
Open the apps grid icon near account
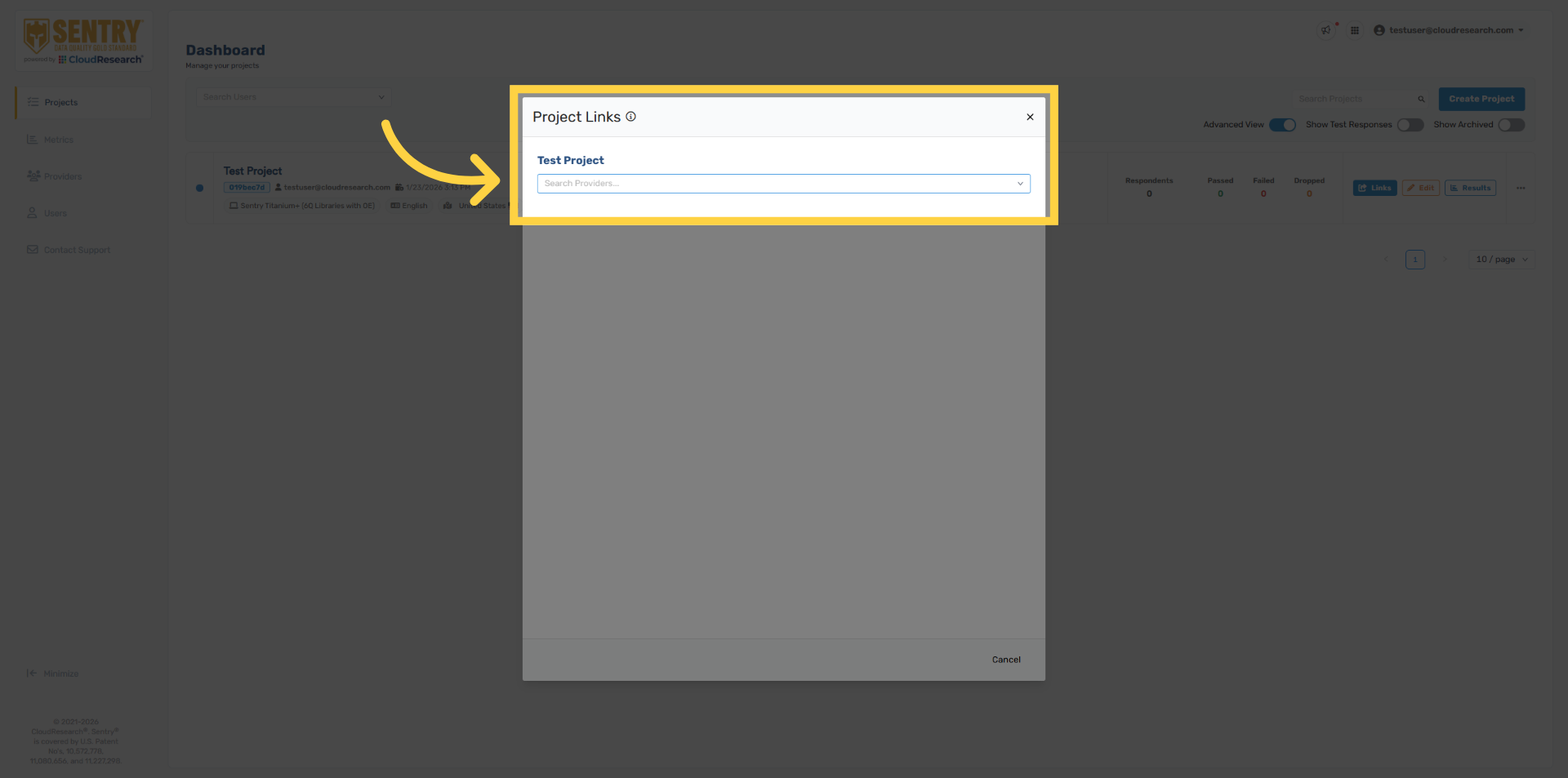1355,29
